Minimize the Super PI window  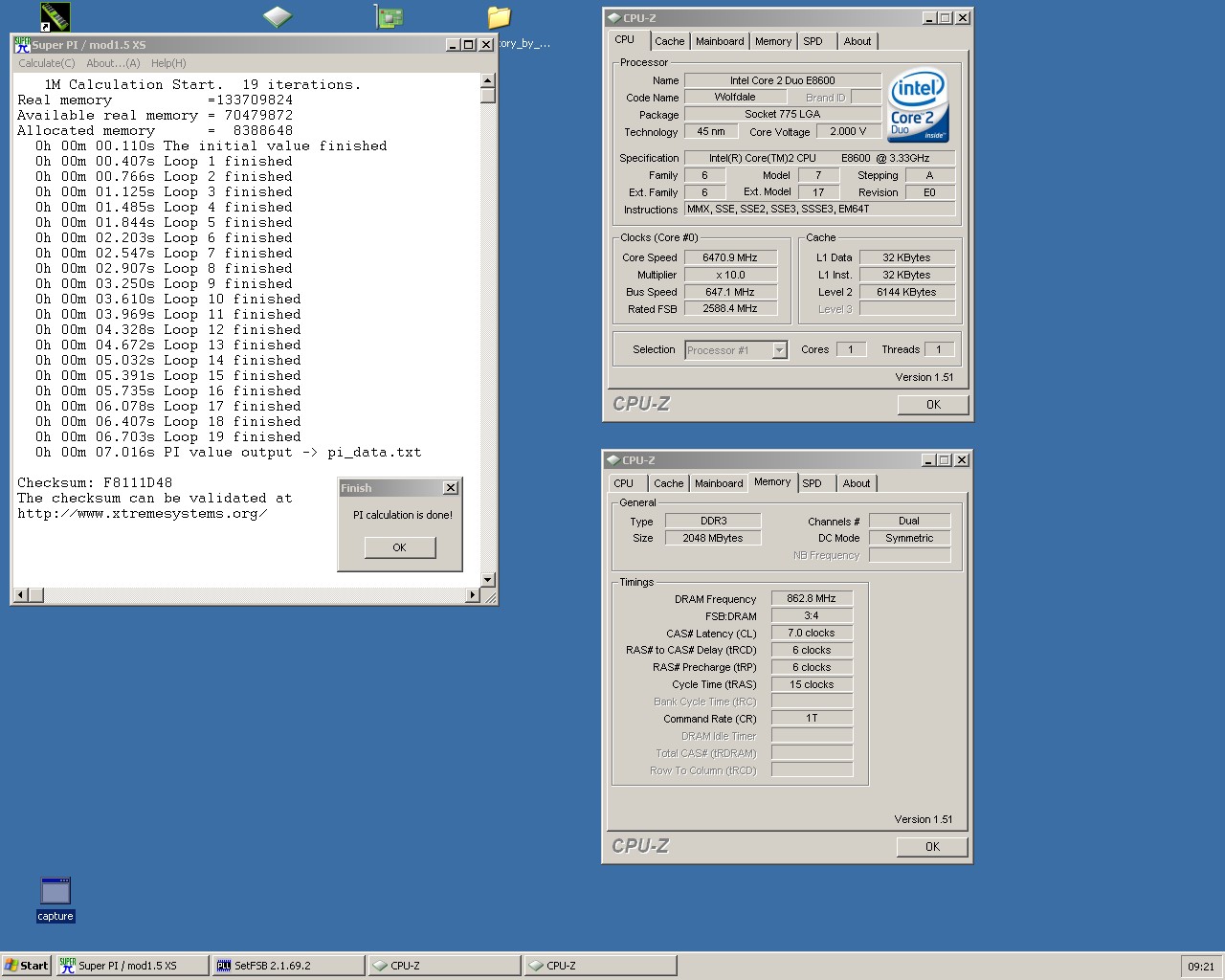(x=453, y=45)
